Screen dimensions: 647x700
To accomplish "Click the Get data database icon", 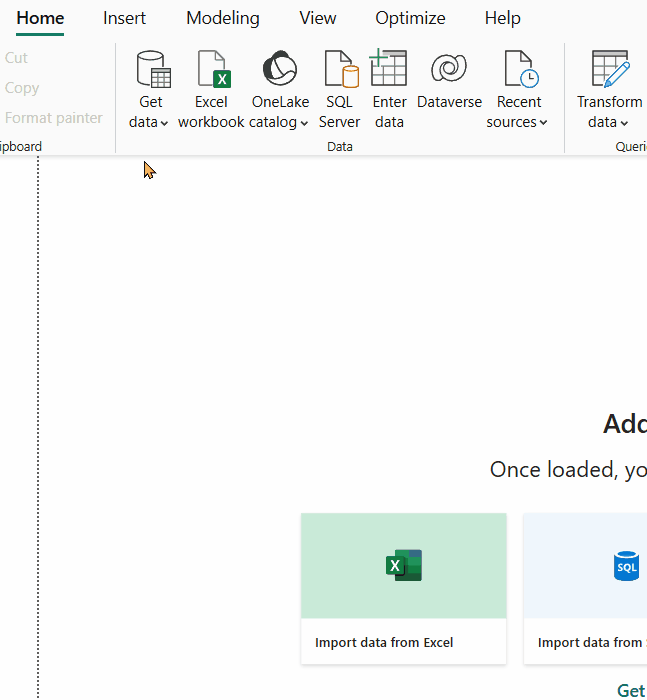I will point(152,70).
